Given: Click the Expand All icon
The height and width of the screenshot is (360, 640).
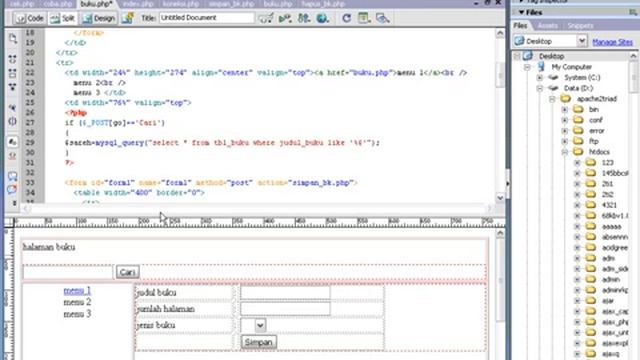Looking at the screenshot, I should coord(13,87).
